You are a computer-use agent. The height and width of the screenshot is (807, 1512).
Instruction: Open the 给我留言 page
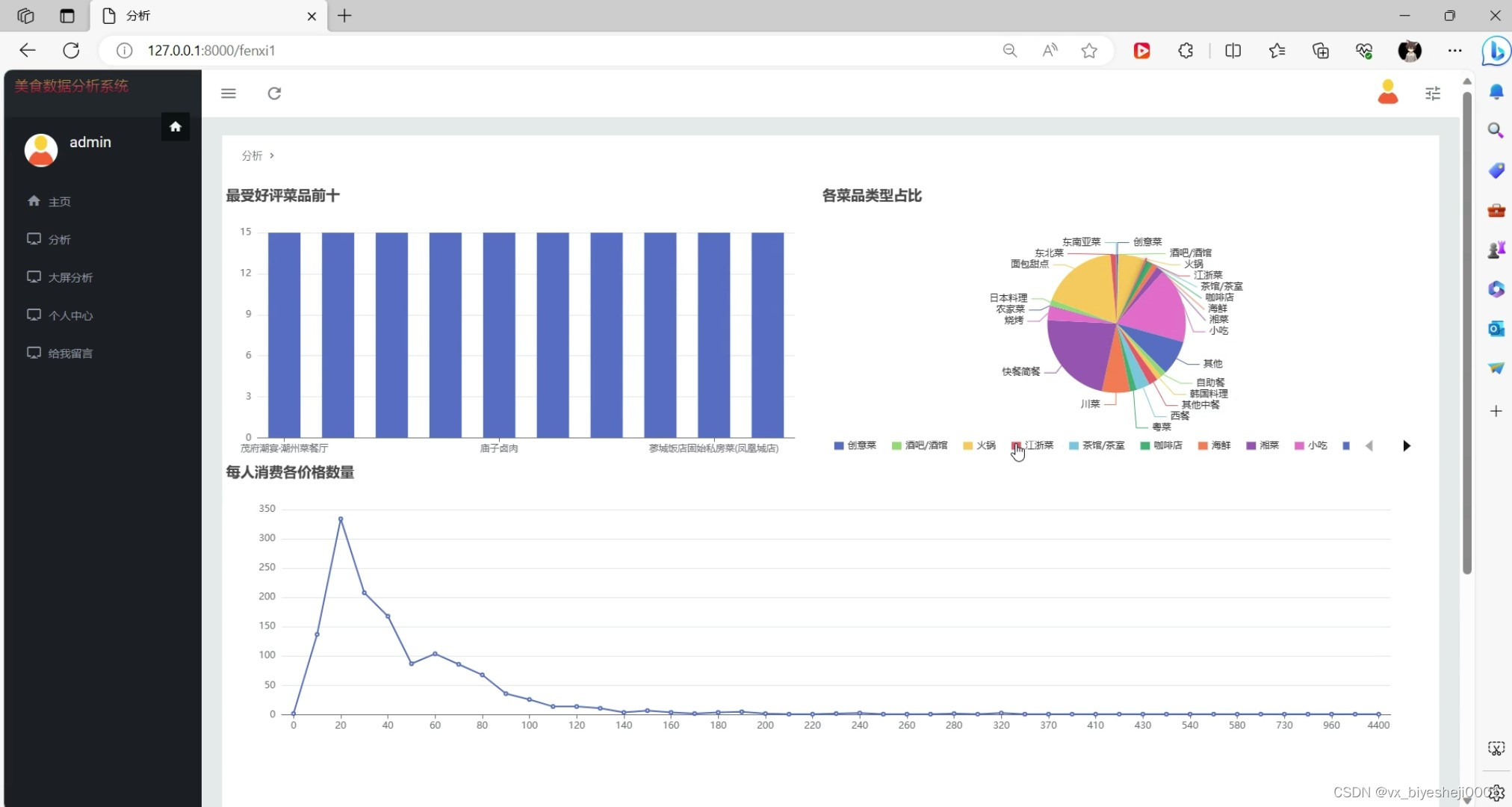tap(70, 353)
